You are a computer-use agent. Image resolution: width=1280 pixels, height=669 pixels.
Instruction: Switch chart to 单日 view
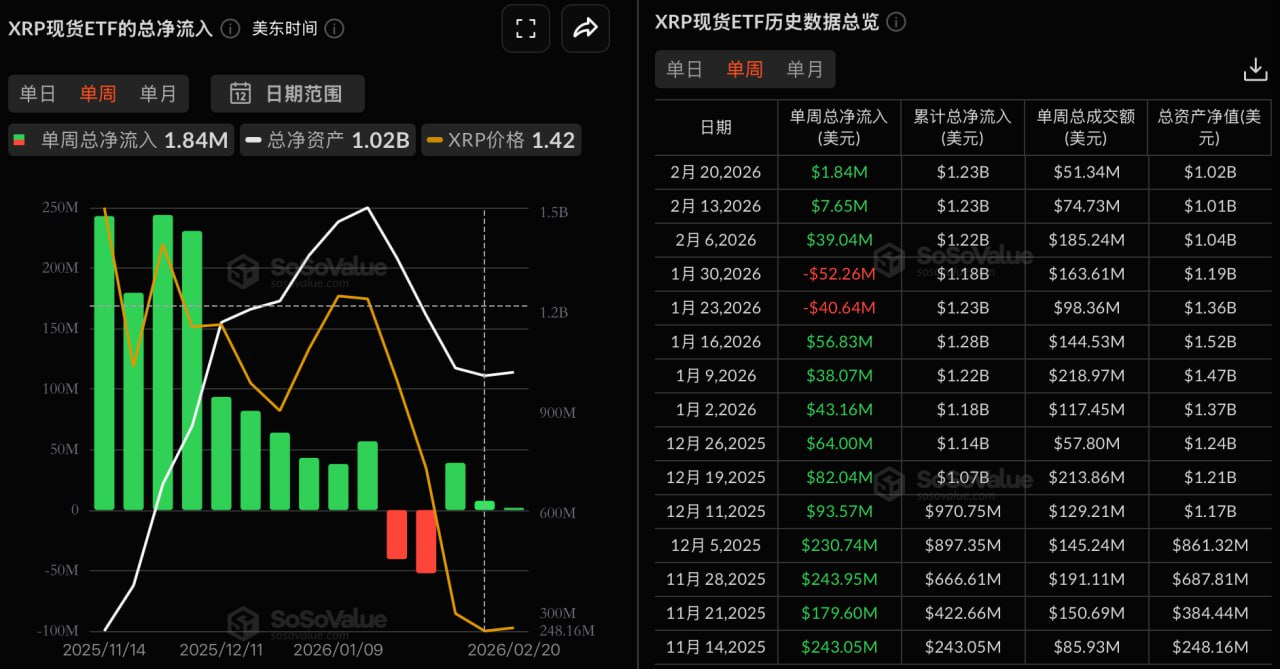tap(38, 94)
